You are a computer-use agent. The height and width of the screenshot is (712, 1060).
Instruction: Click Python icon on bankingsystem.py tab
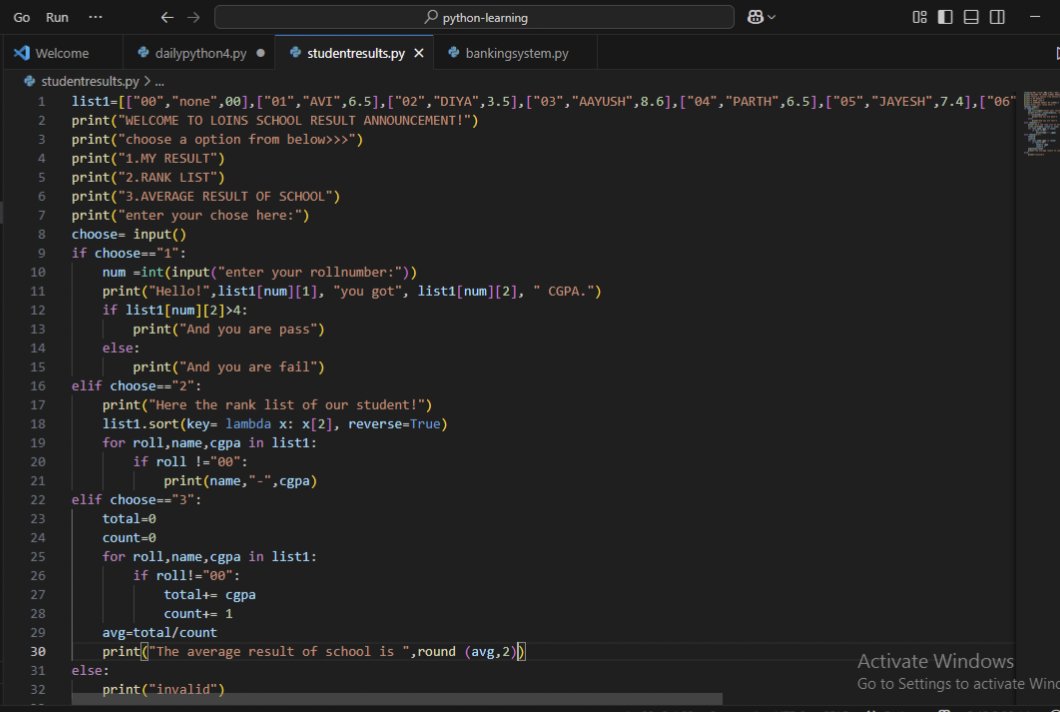(x=454, y=52)
